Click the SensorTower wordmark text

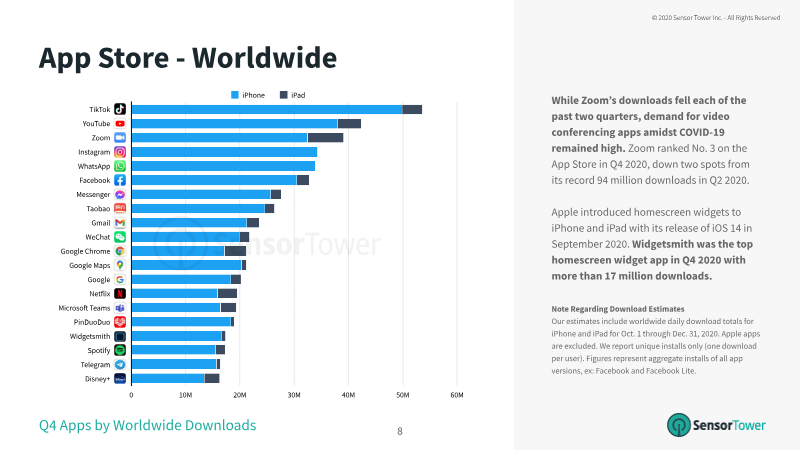(729, 425)
